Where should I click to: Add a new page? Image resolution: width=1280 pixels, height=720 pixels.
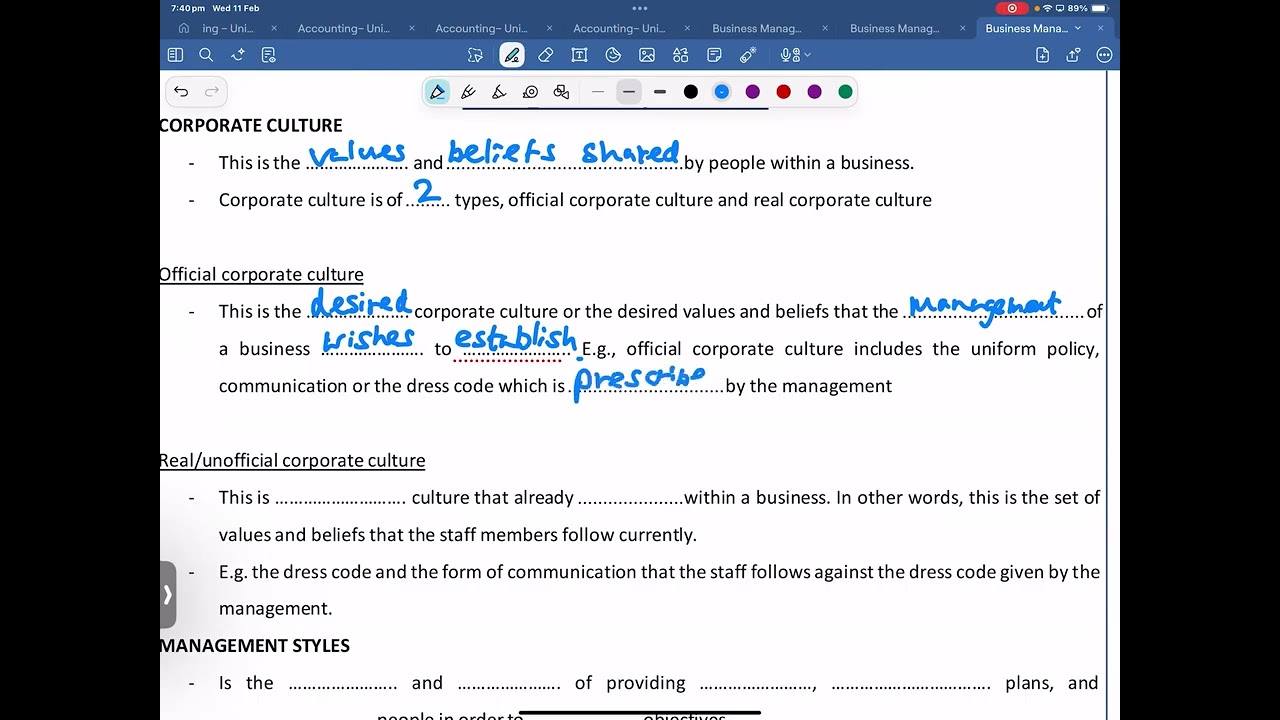click(1042, 55)
